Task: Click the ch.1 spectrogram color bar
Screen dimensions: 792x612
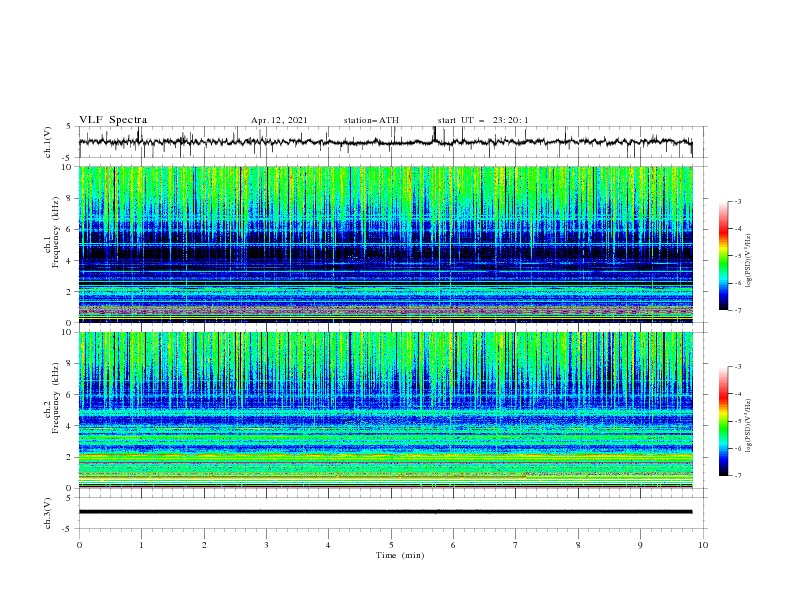Action: [723, 256]
